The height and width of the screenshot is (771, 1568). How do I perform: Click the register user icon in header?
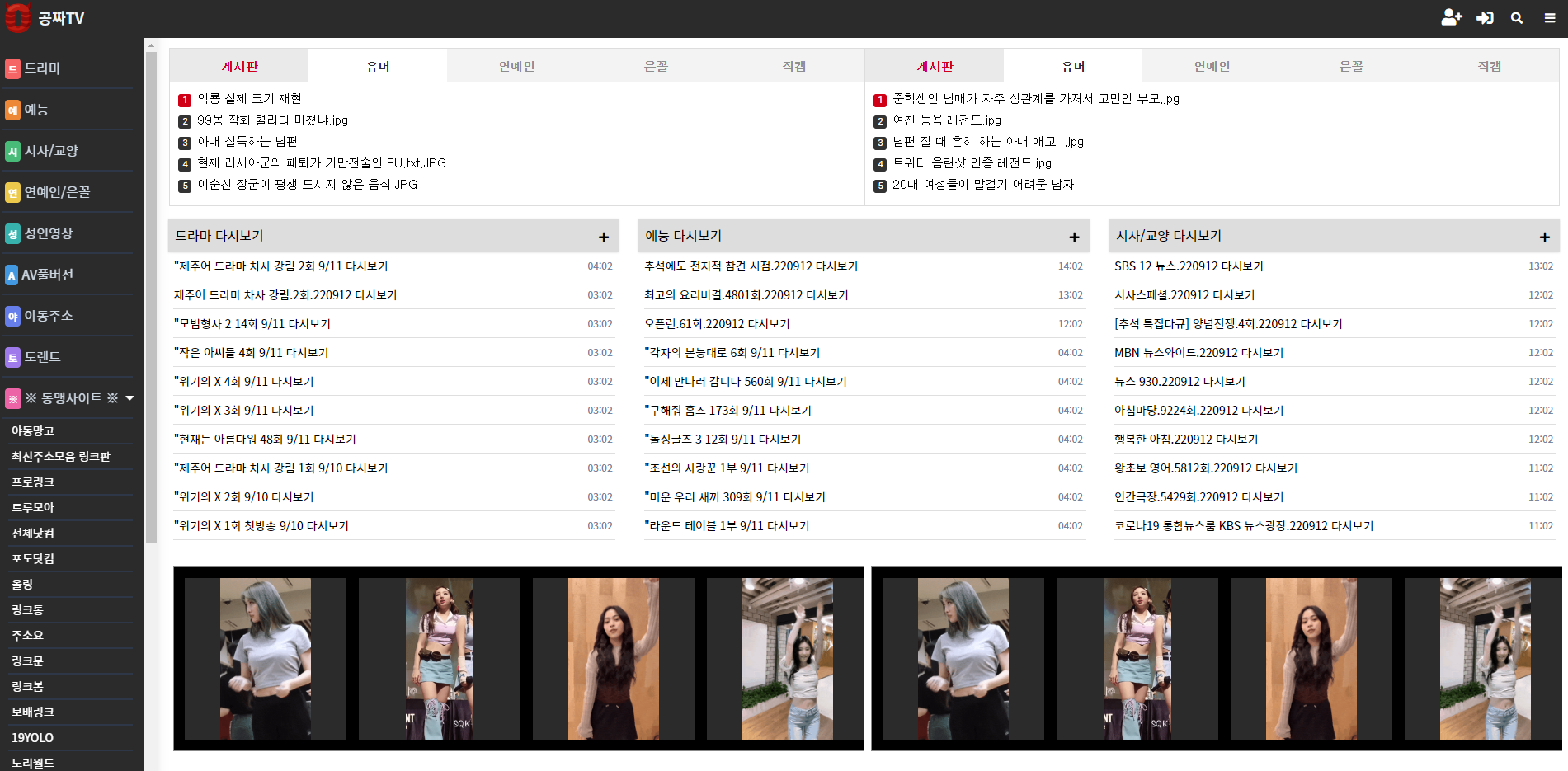[x=1451, y=18]
